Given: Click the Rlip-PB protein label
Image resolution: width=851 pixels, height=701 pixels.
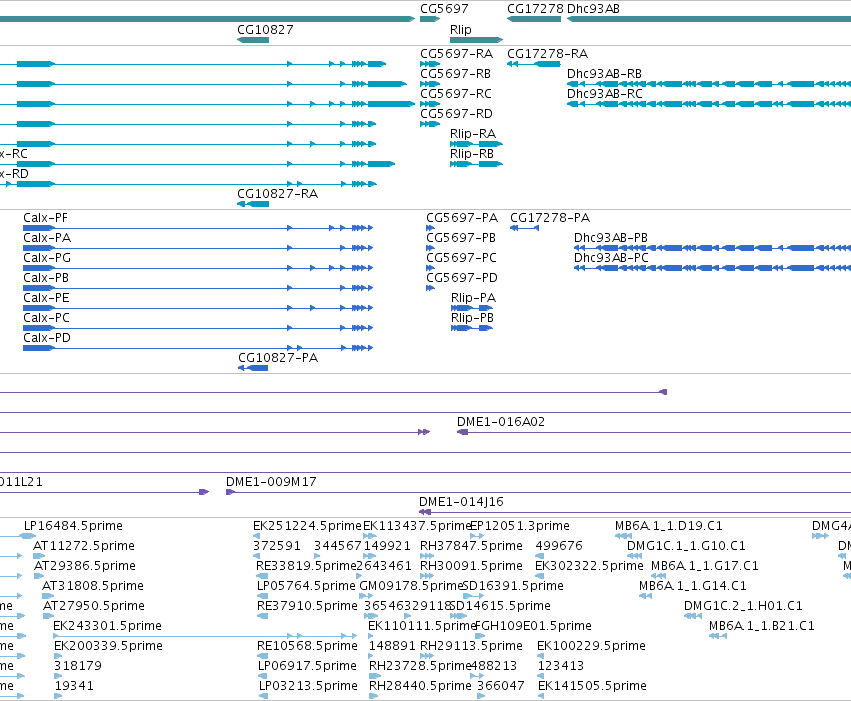Looking at the screenshot, I should [473, 318].
